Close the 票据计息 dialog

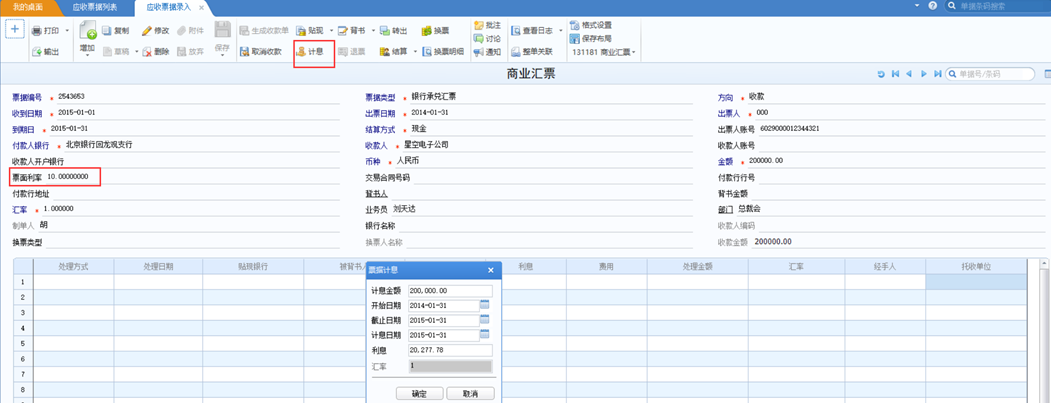point(490,270)
